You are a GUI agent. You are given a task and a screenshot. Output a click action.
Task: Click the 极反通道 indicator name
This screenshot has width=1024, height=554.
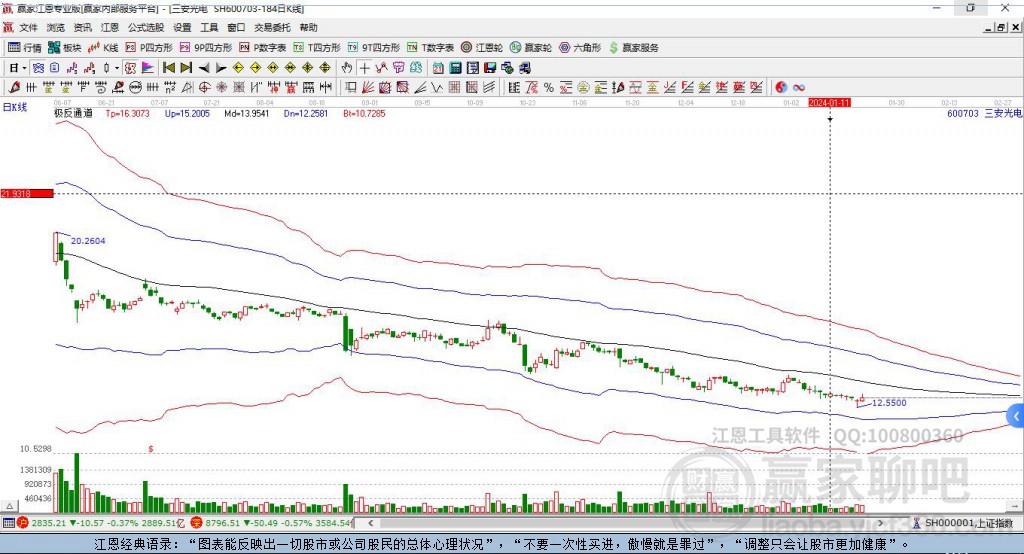73,113
